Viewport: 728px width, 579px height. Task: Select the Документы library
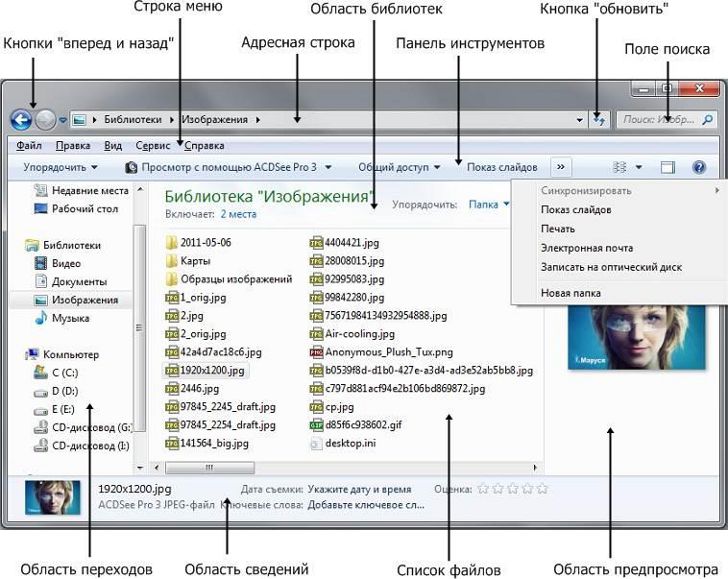coord(71,281)
